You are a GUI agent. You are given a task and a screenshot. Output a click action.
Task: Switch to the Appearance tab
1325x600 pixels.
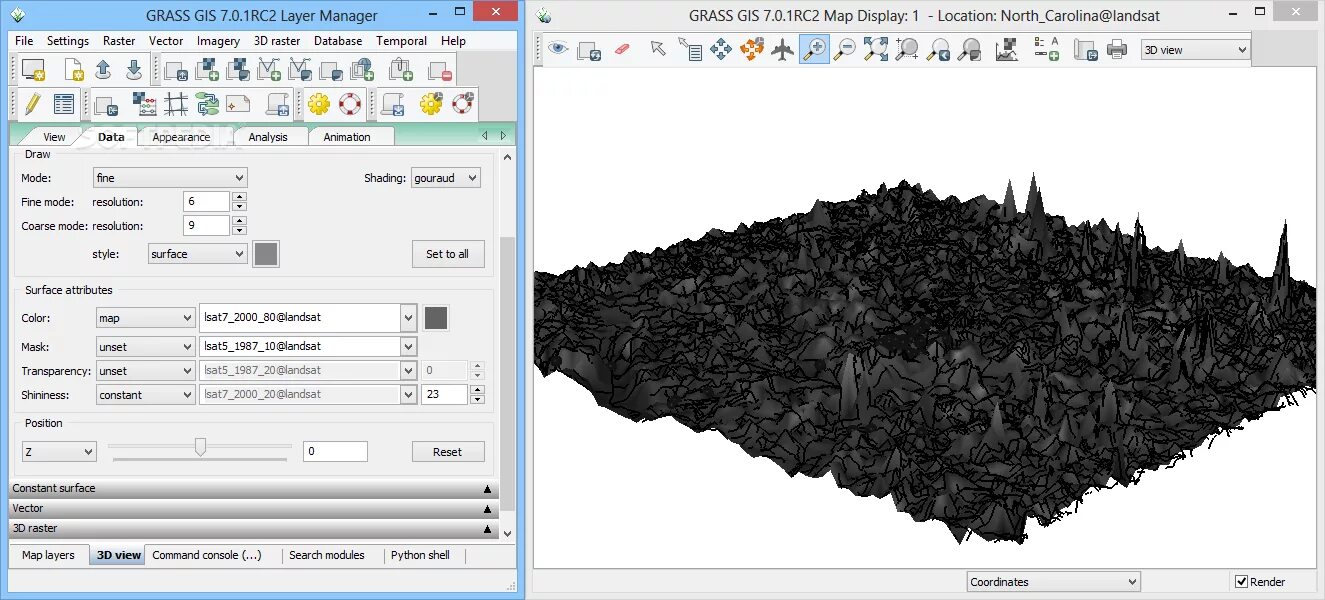click(181, 137)
